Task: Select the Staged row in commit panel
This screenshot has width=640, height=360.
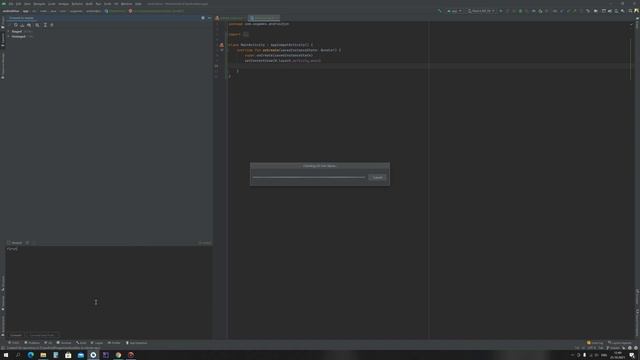Action: pos(109,31)
